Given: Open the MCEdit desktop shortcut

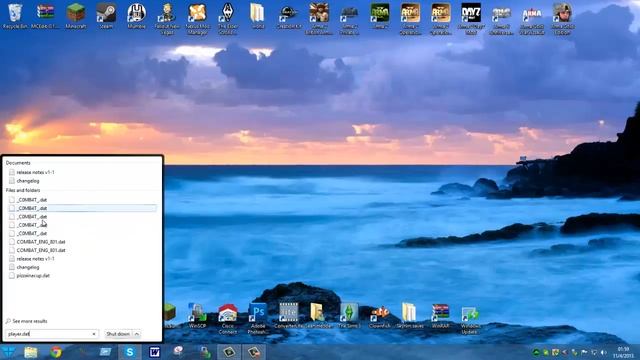Looking at the screenshot, I should tap(45, 16).
